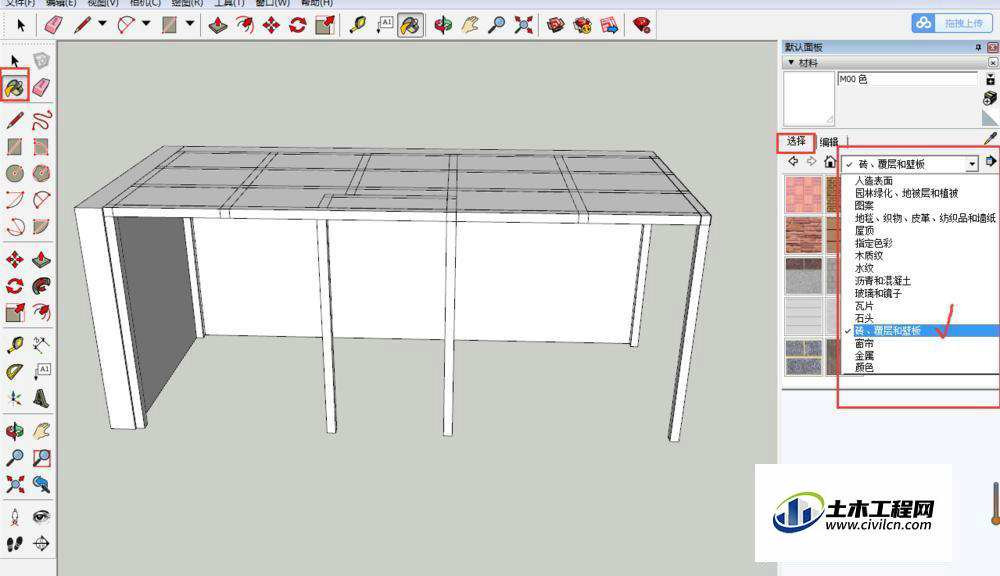The image size is (1000, 576).
Task: Select the Protractor tool
Action: [15, 372]
